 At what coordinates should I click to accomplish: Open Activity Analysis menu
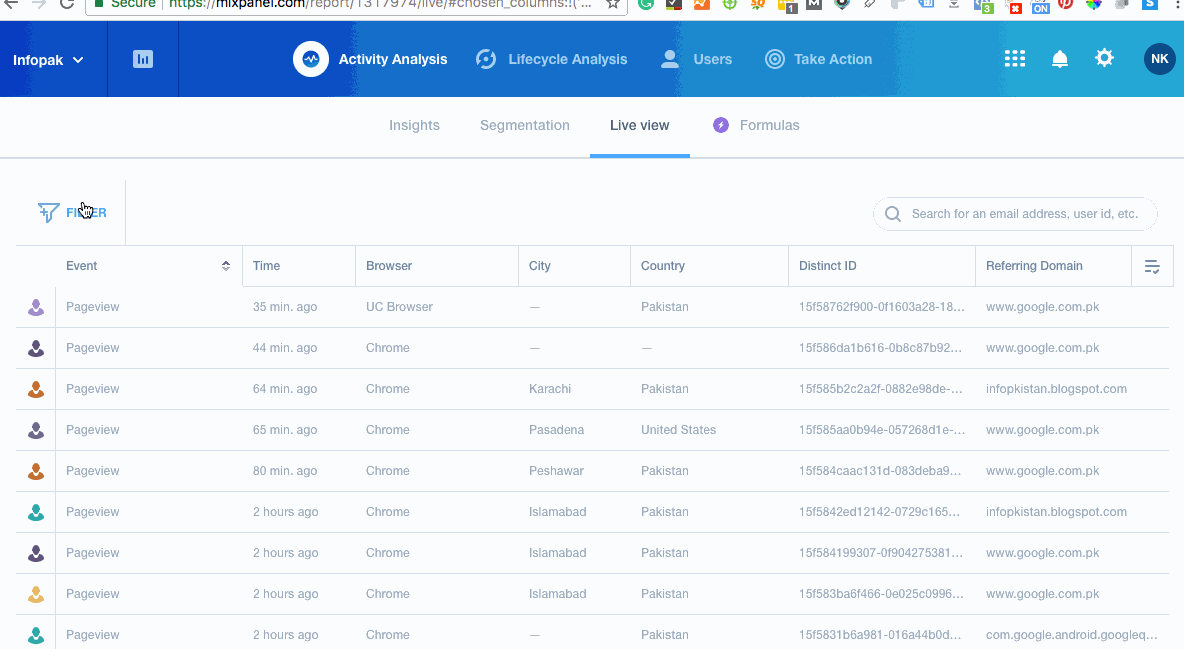(x=371, y=59)
